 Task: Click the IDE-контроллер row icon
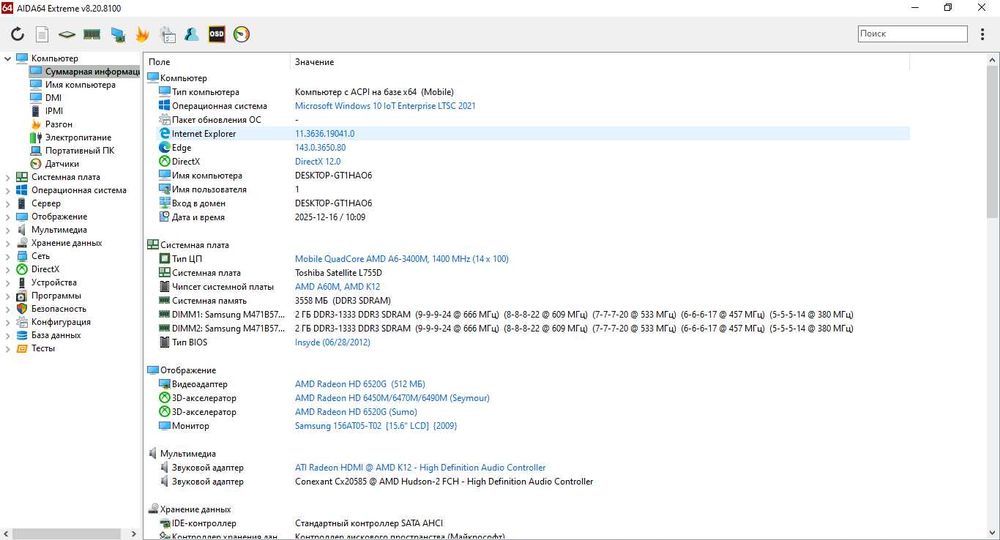click(165, 523)
